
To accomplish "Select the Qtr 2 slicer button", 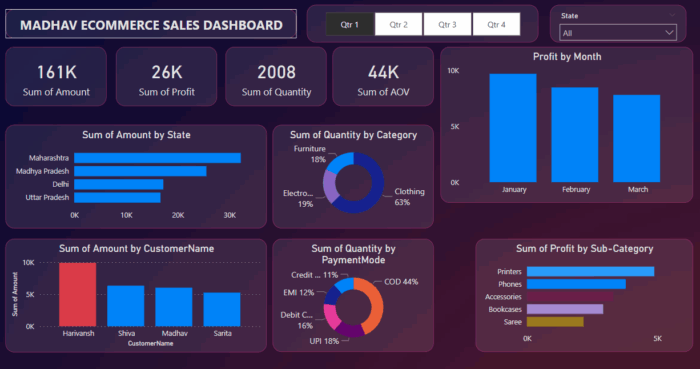I will [x=398, y=24].
